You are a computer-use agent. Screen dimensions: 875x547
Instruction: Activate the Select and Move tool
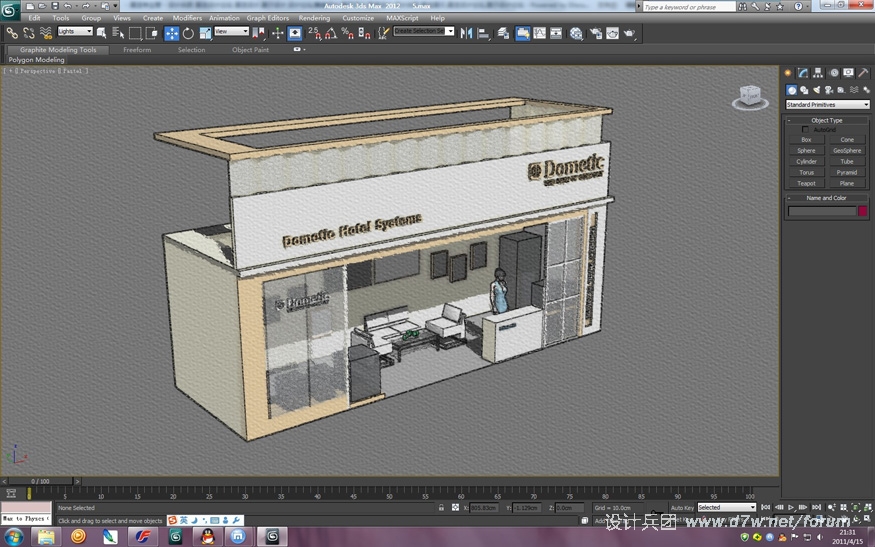pos(171,33)
